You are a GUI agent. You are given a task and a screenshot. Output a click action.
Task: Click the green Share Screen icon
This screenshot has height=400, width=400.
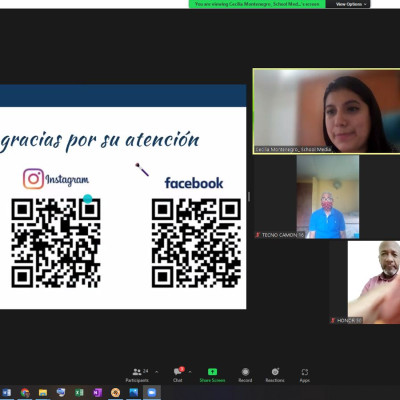pyautogui.click(x=212, y=371)
